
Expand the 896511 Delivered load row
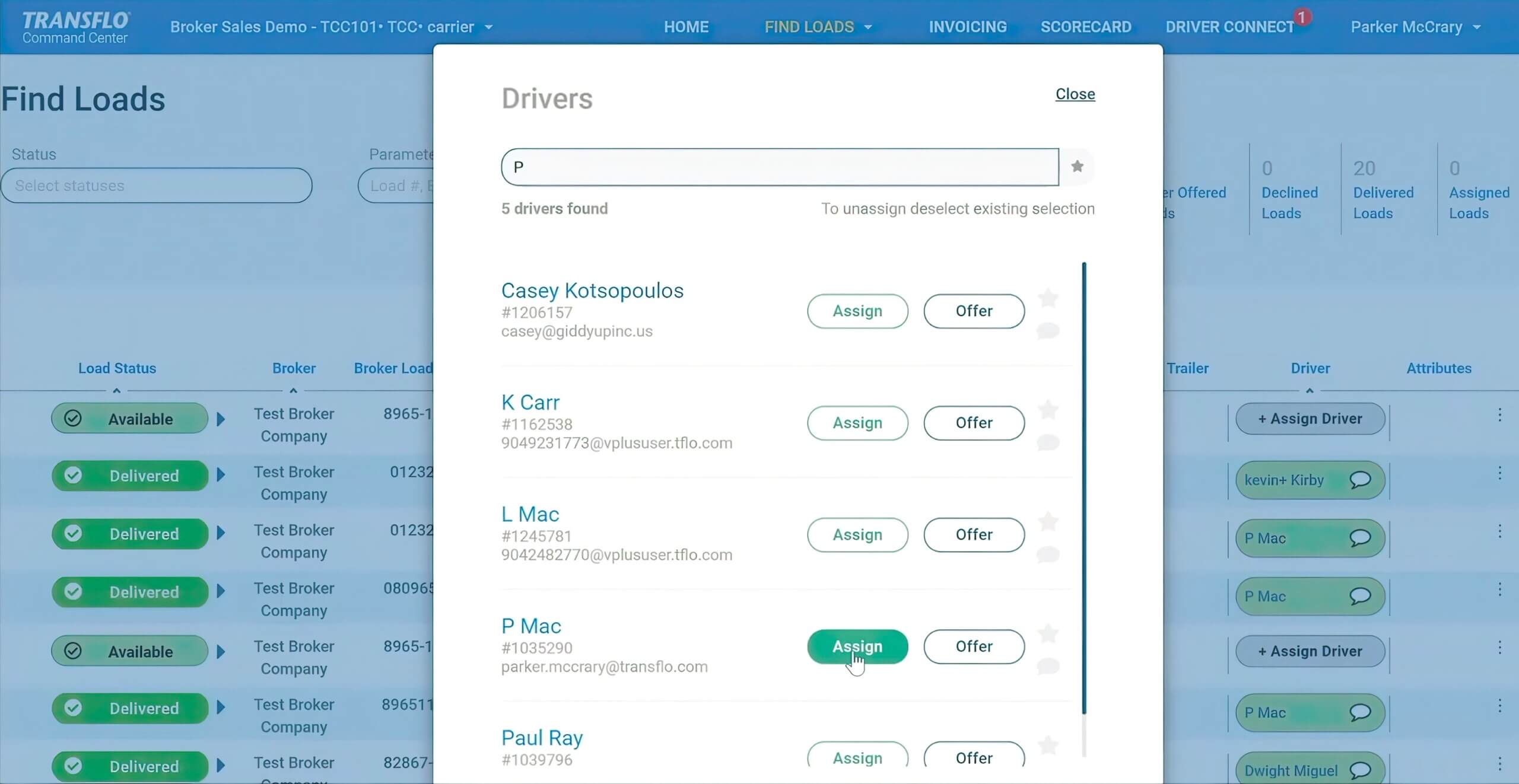[x=221, y=707]
